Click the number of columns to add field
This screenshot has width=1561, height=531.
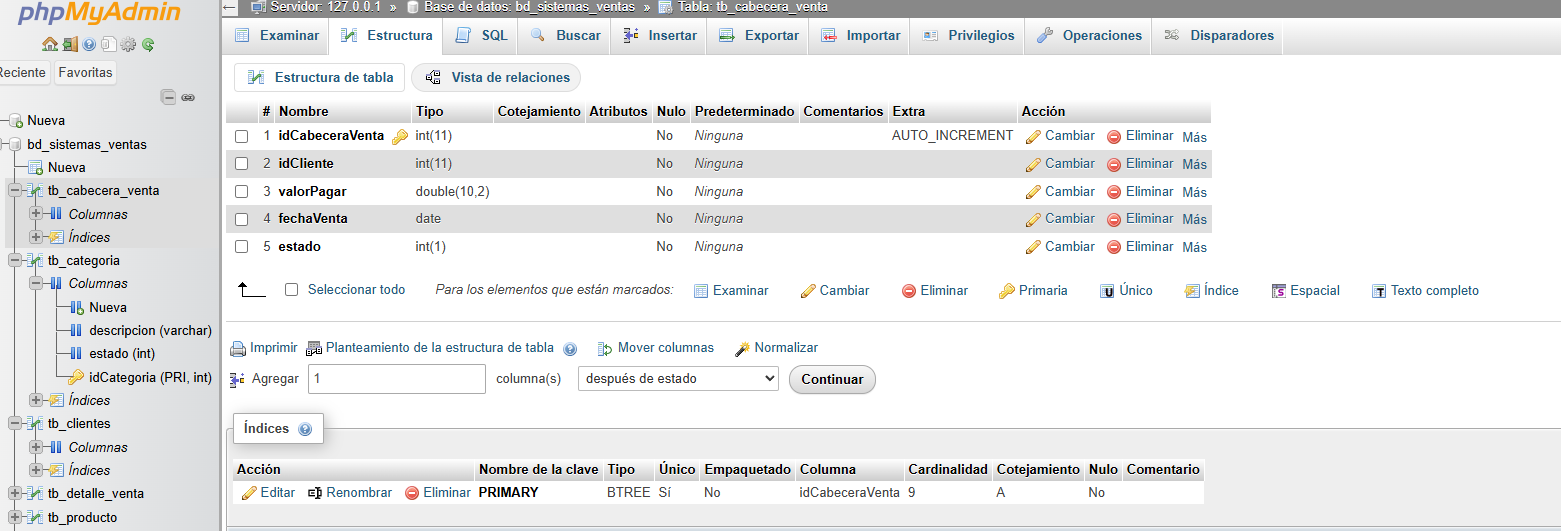tap(397, 379)
